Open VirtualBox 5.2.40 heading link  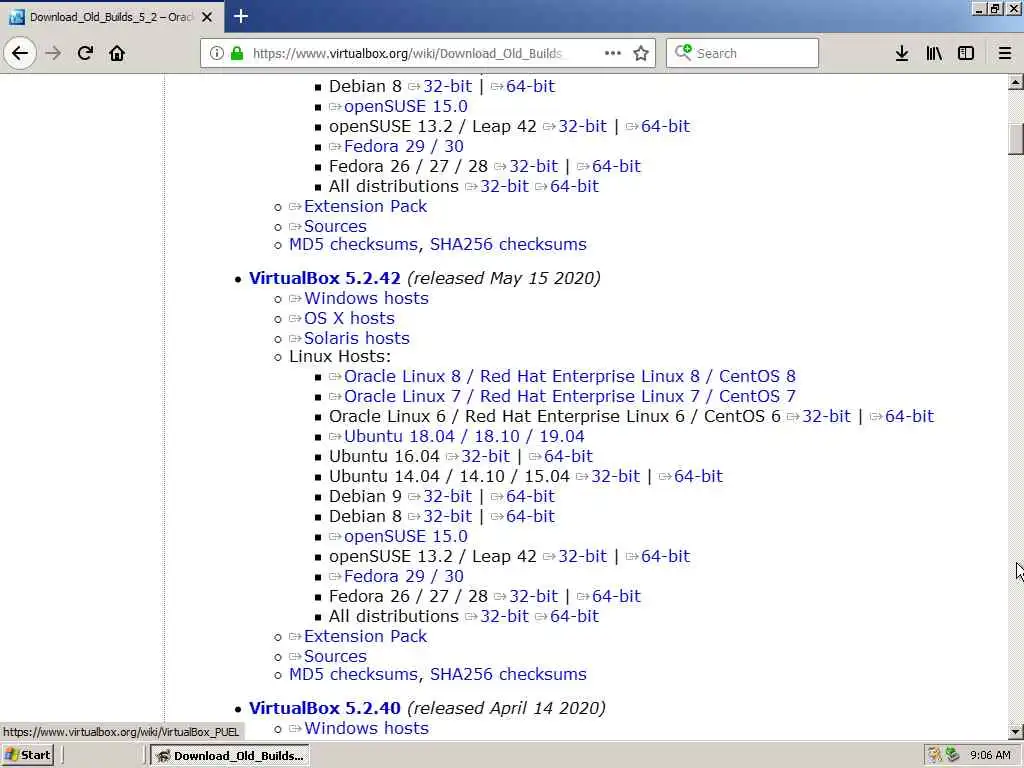pos(325,708)
